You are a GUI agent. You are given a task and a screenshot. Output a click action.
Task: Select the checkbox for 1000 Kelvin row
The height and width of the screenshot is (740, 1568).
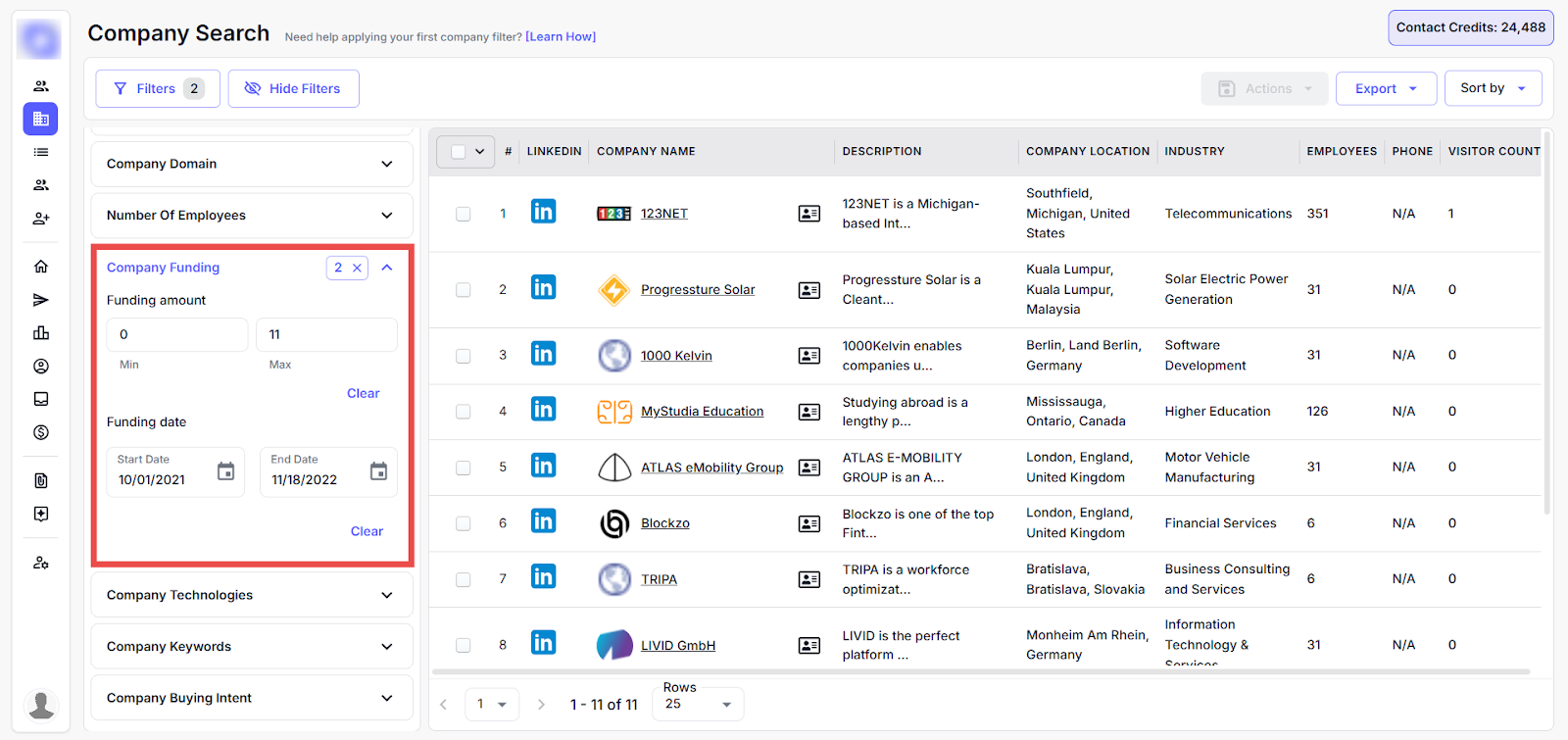[x=463, y=356]
